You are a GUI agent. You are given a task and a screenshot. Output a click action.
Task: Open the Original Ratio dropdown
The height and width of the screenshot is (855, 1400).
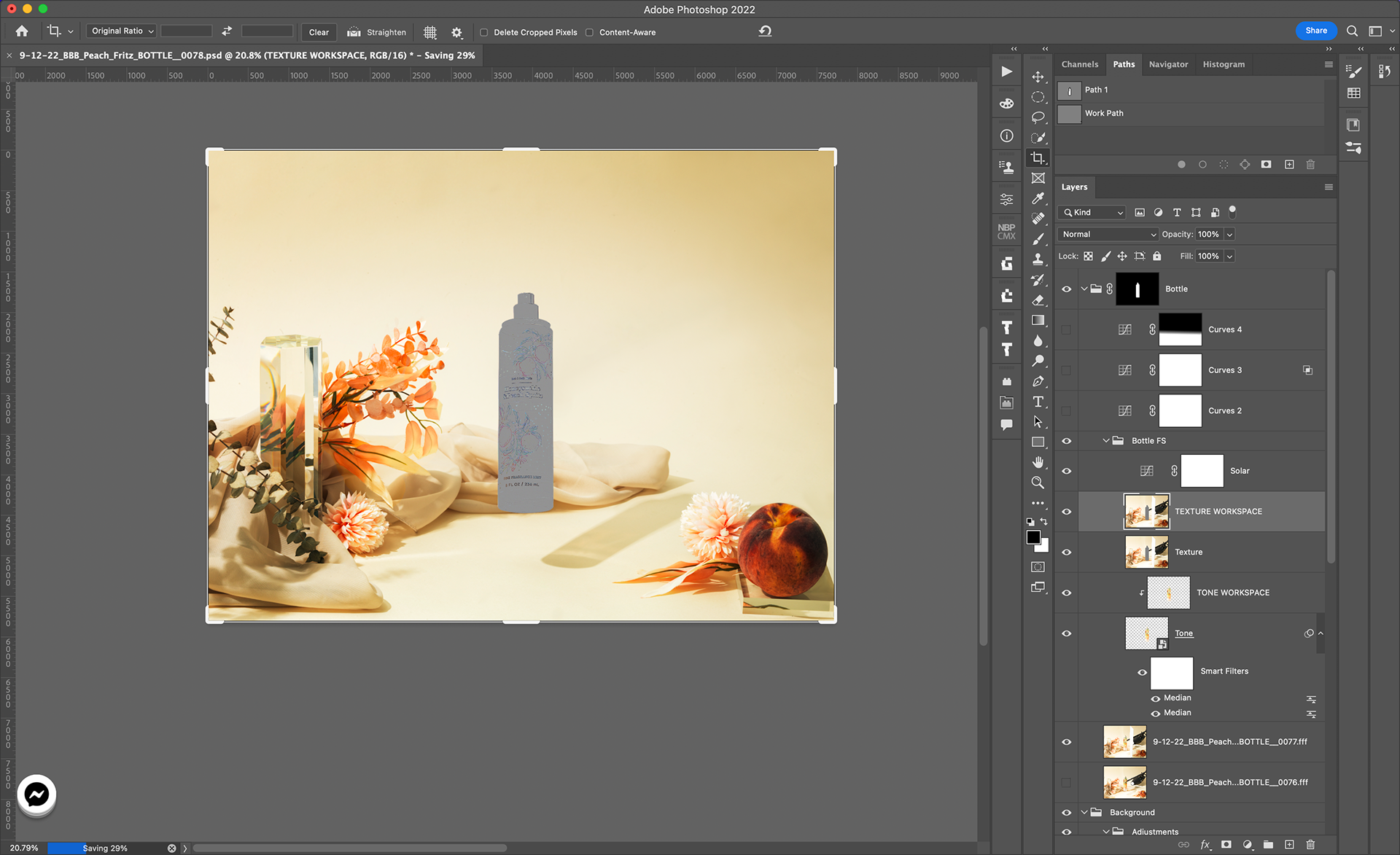(121, 31)
